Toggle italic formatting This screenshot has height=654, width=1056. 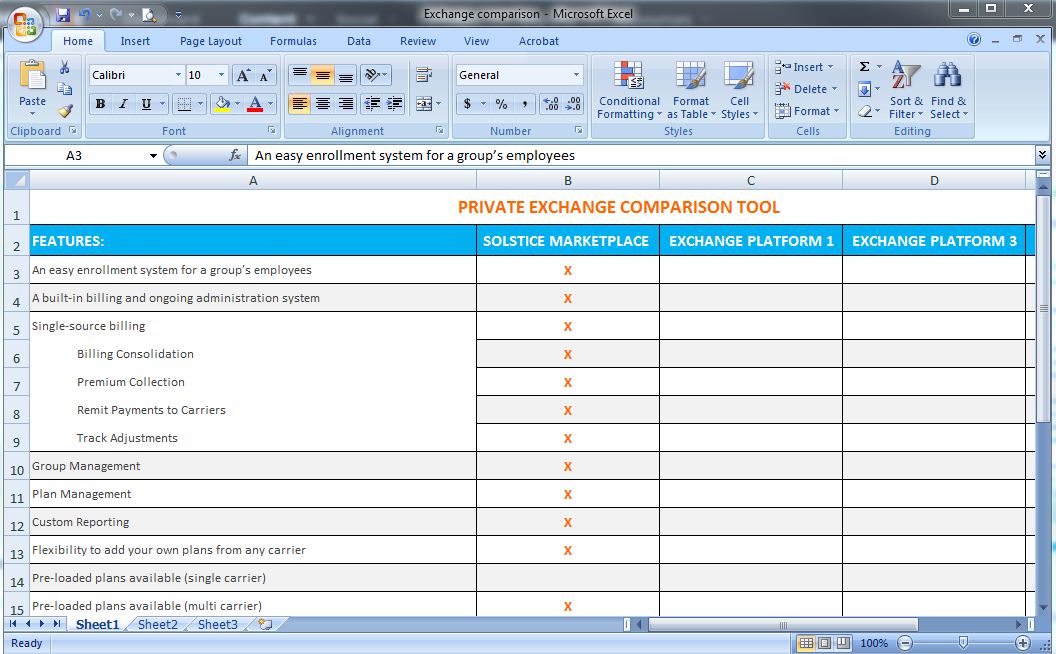point(123,104)
